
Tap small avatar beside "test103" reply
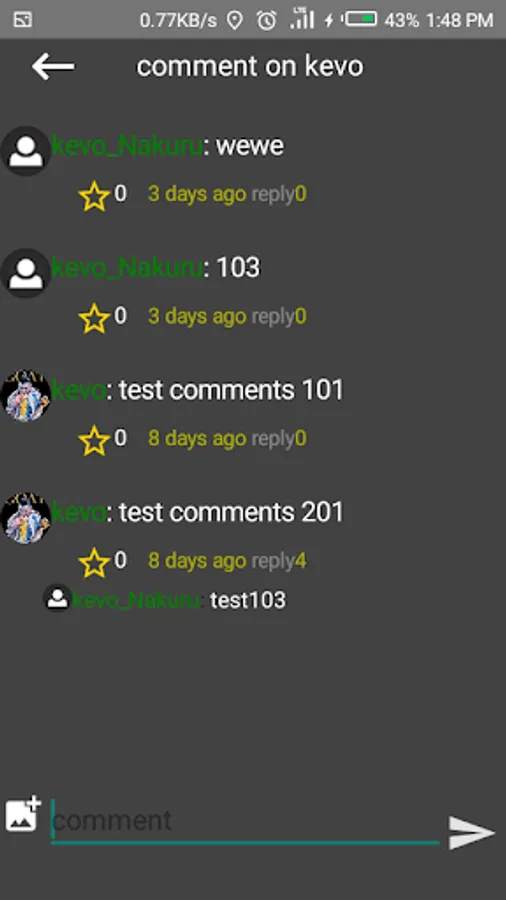coord(57,599)
